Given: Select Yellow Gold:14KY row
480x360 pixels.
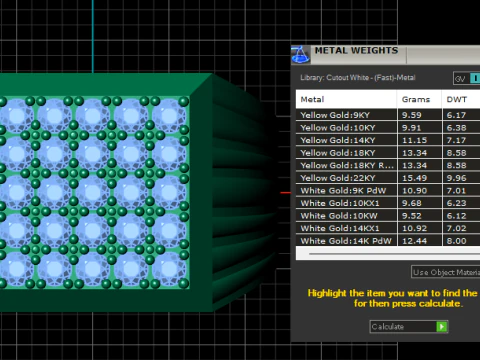Looking at the screenshot, I should [388, 140].
